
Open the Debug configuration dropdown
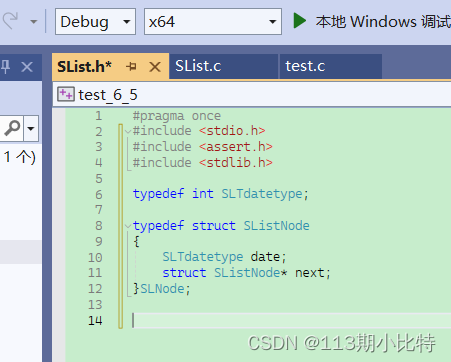[x=95, y=22]
